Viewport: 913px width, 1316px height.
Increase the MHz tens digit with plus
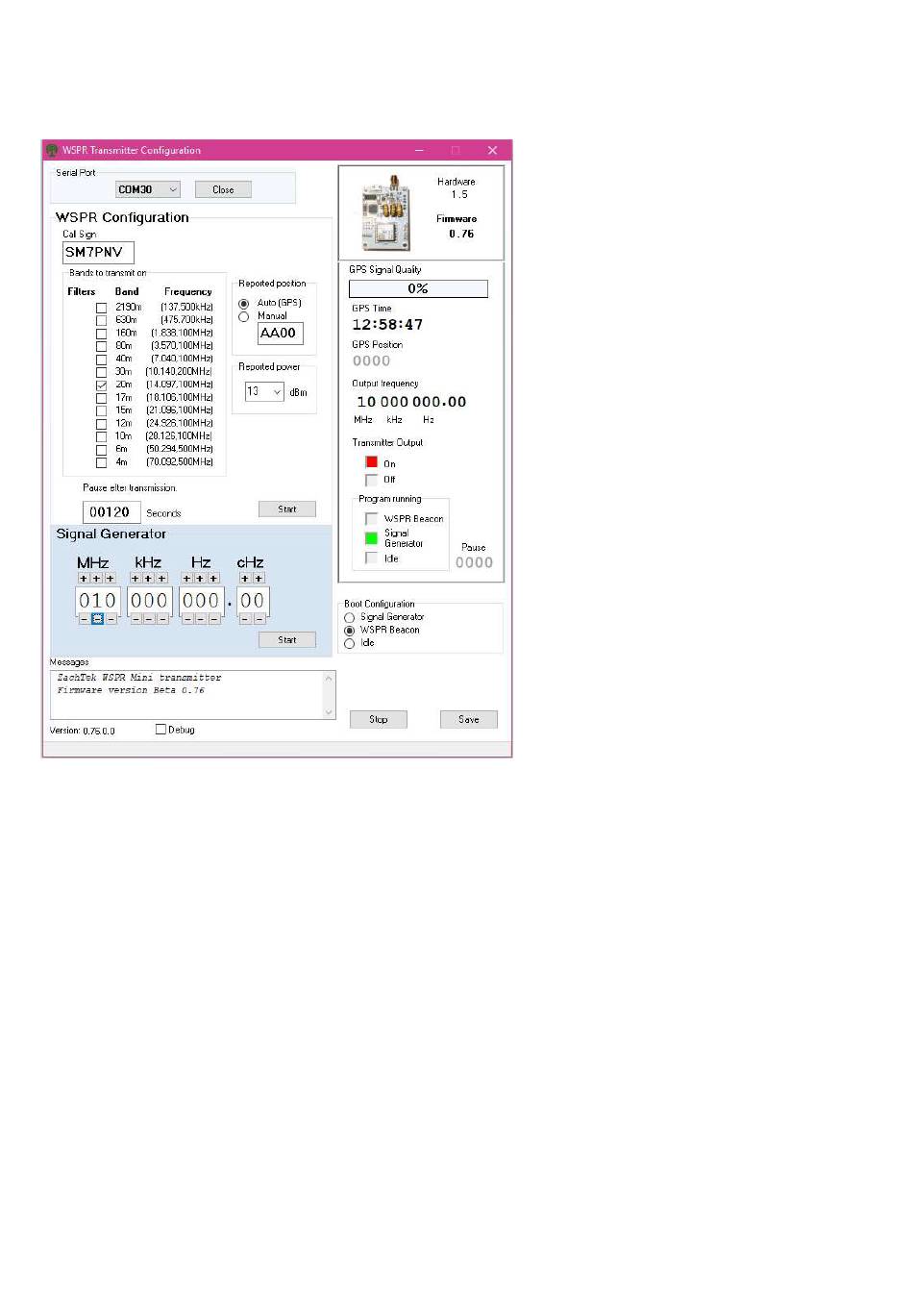pos(97,579)
